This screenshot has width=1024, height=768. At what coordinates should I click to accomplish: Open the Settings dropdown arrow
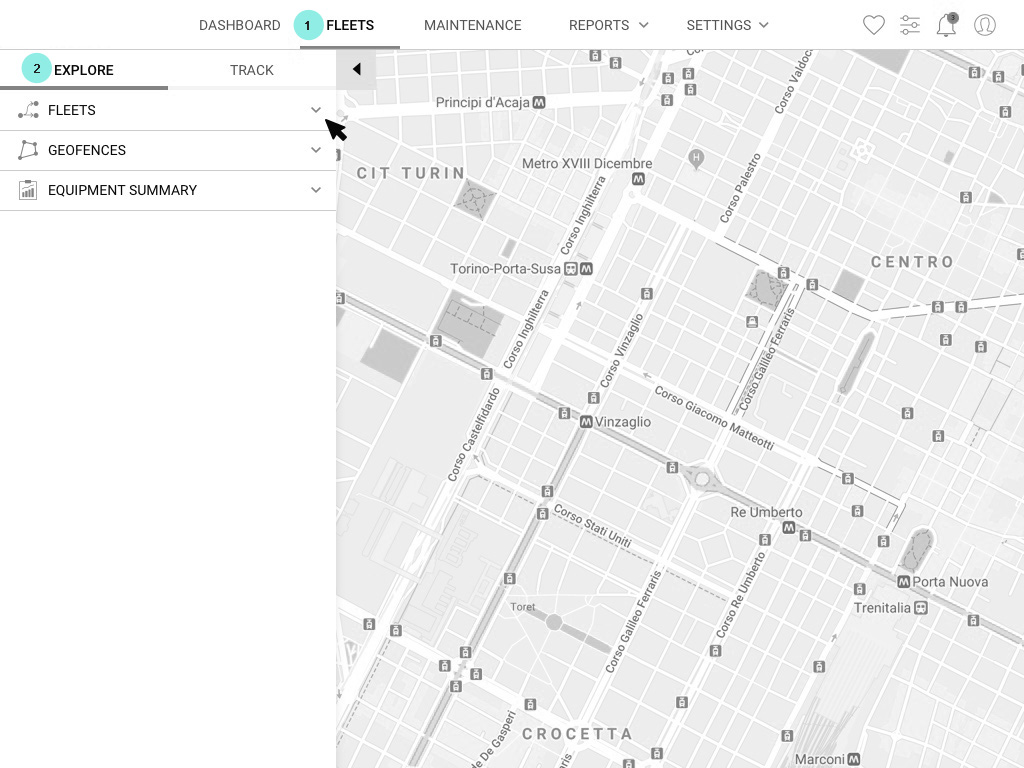tap(763, 25)
